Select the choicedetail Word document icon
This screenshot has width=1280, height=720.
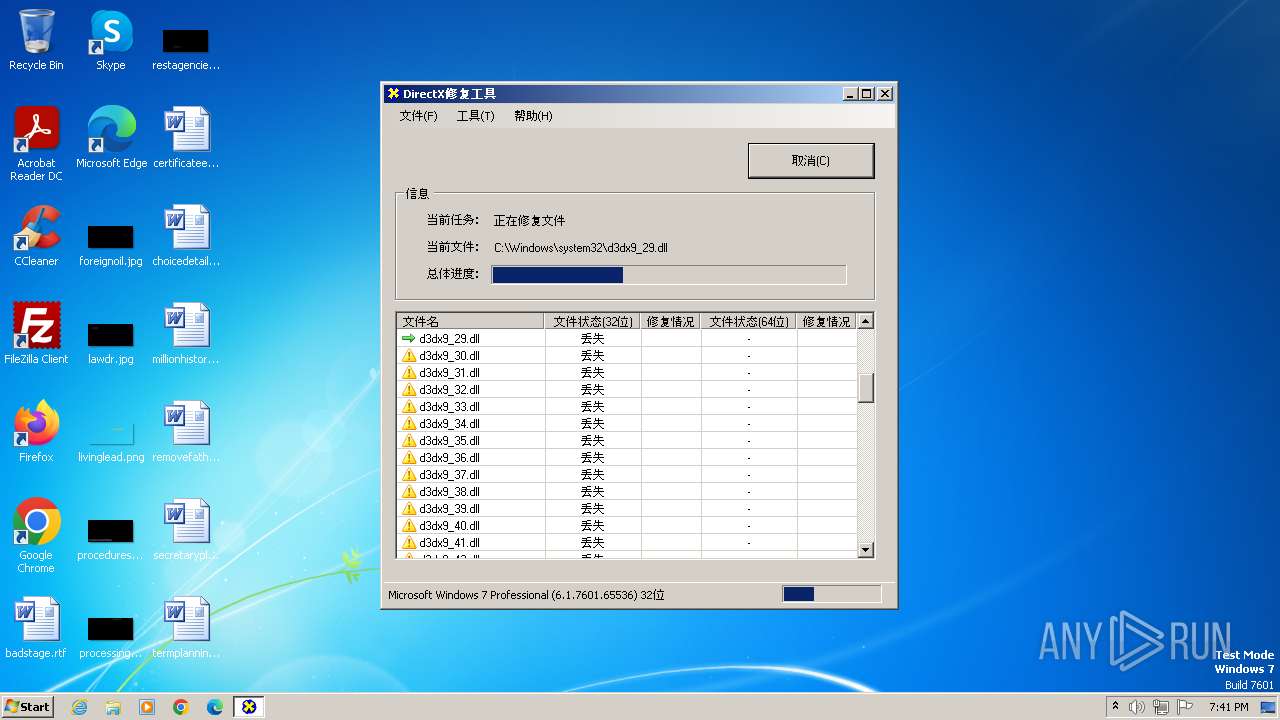pos(186,236)
